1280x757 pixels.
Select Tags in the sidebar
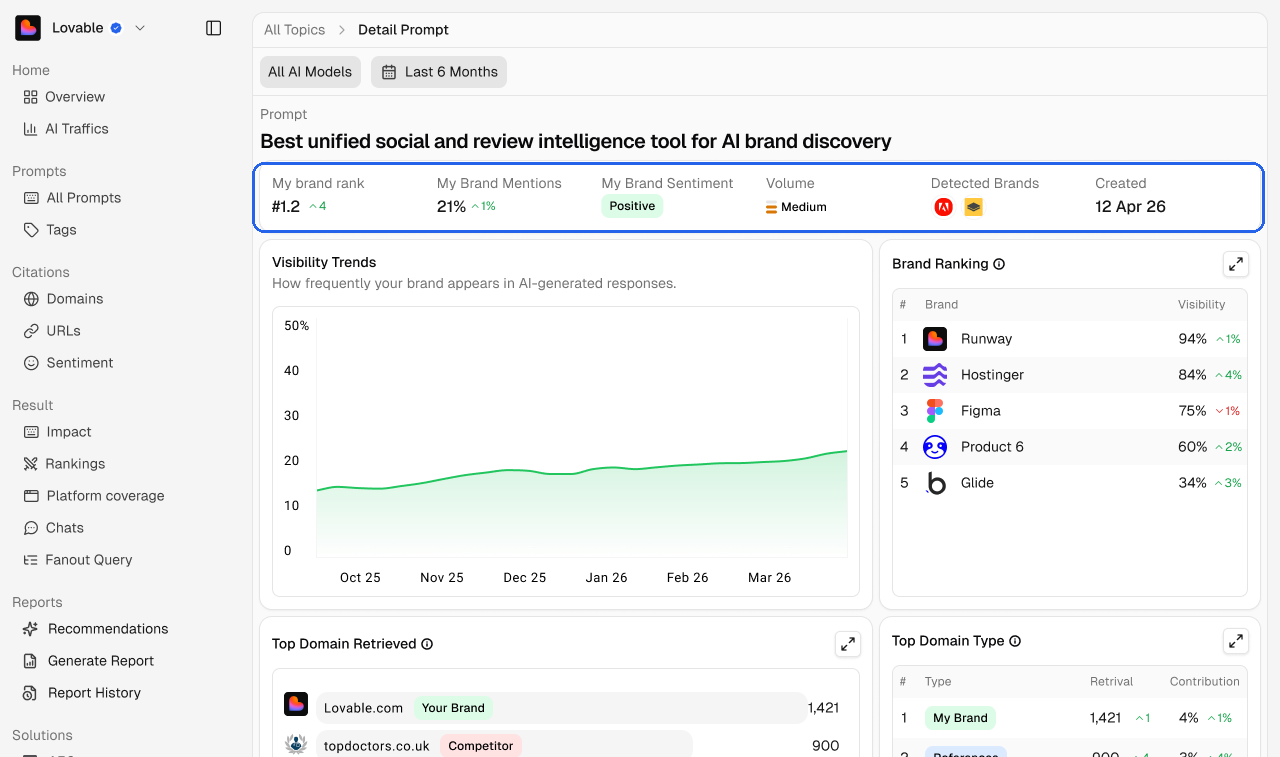click(50, 230)
